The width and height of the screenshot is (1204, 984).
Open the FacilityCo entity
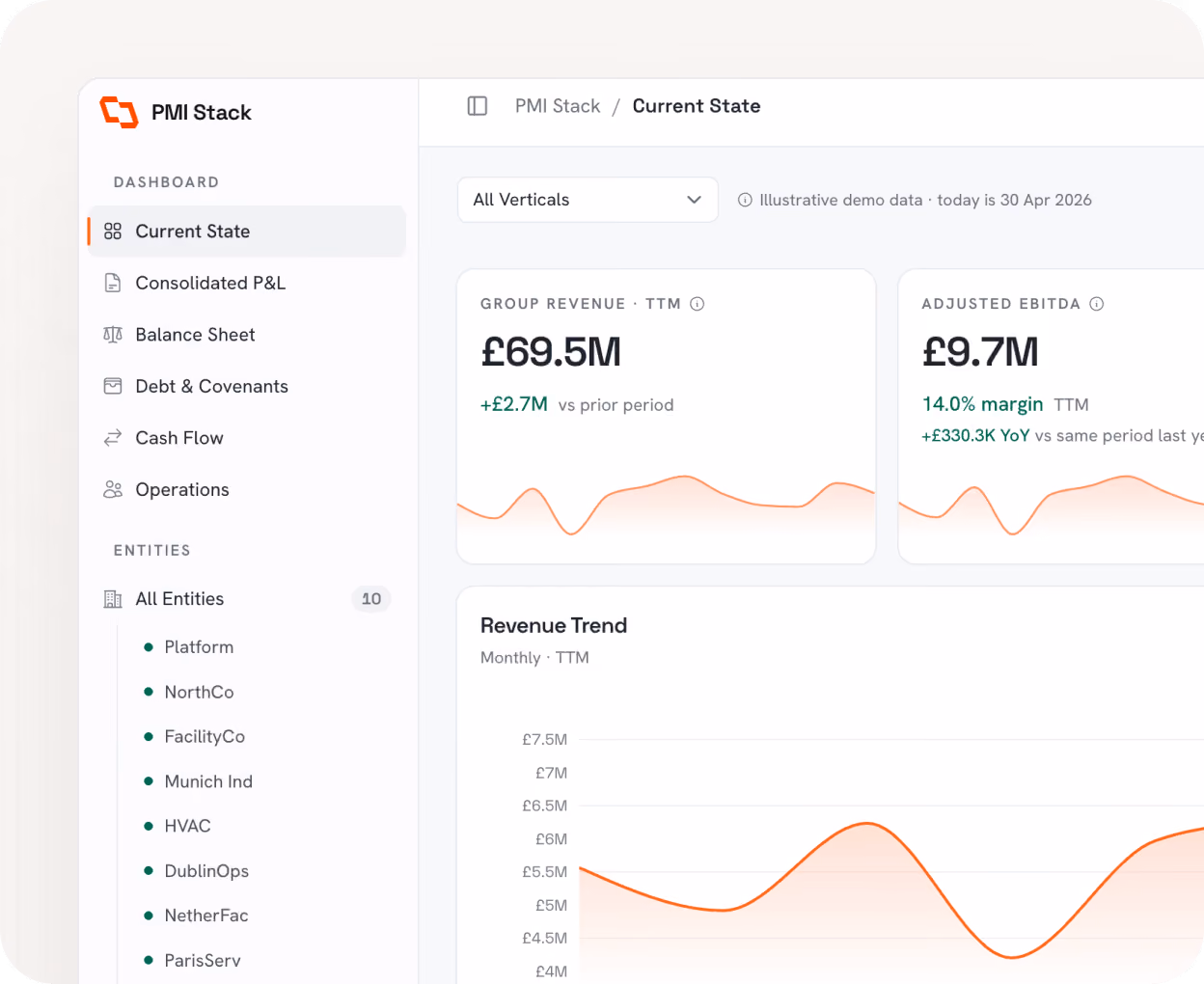point(205,736)
